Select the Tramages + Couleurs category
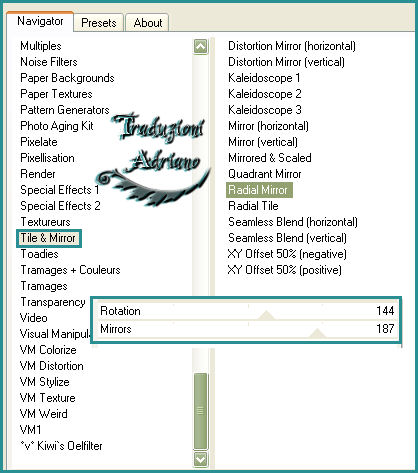This screenshot has height=473, width=418. (70, 270)
